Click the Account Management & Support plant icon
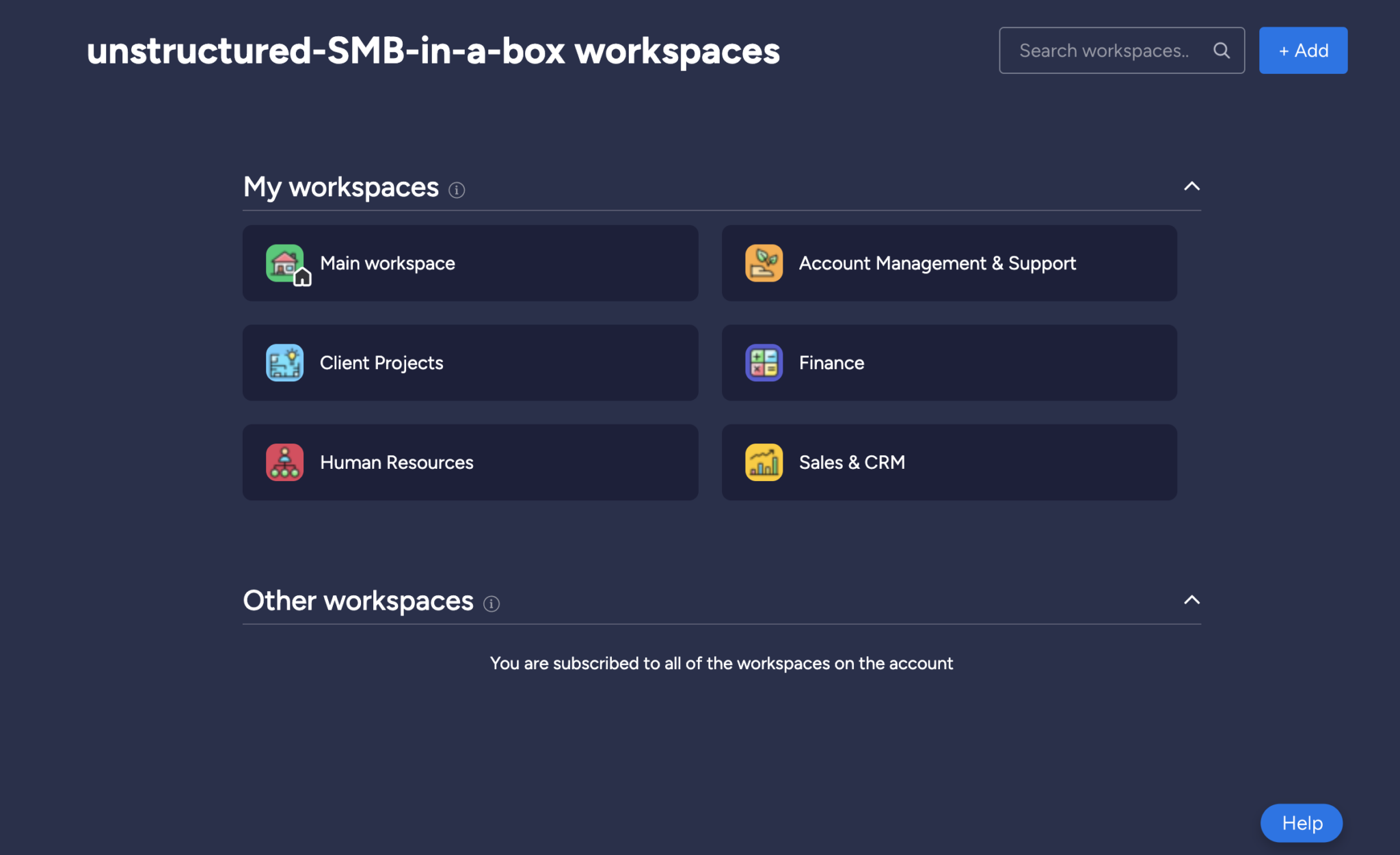Screen dimensions: 1400x855 [x=764, y=263]
